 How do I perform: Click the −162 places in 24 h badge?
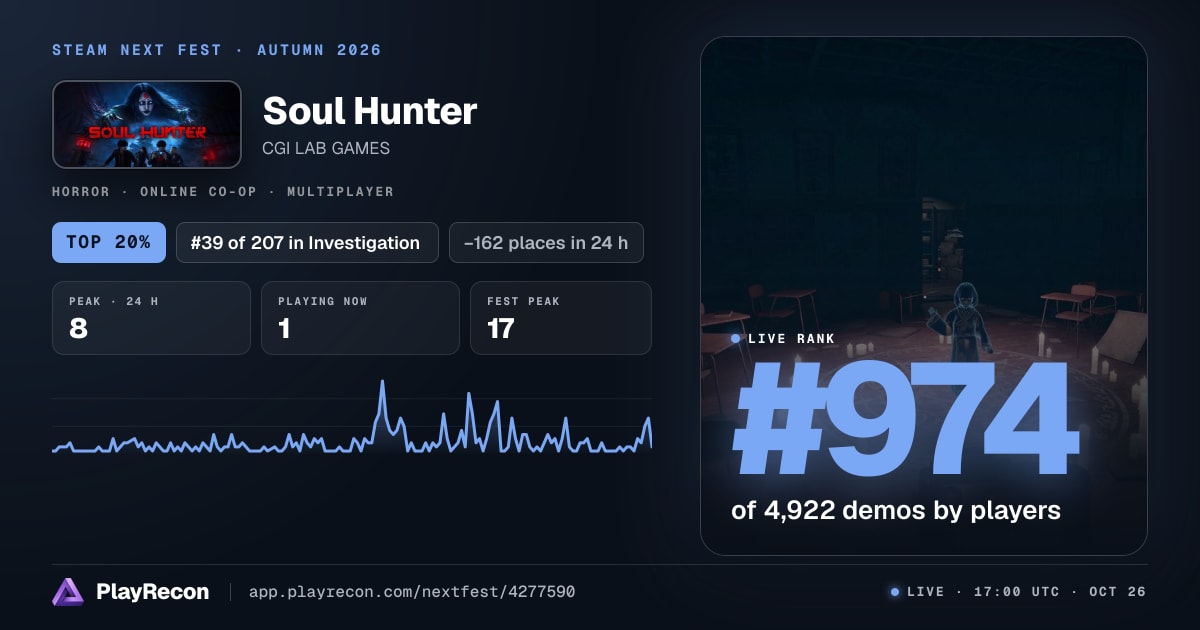(546, 242)
